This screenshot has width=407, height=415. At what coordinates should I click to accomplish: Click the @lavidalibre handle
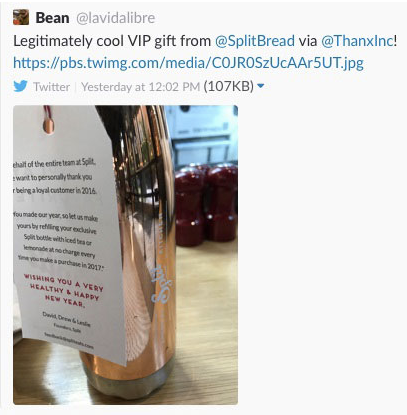[115, 18]
